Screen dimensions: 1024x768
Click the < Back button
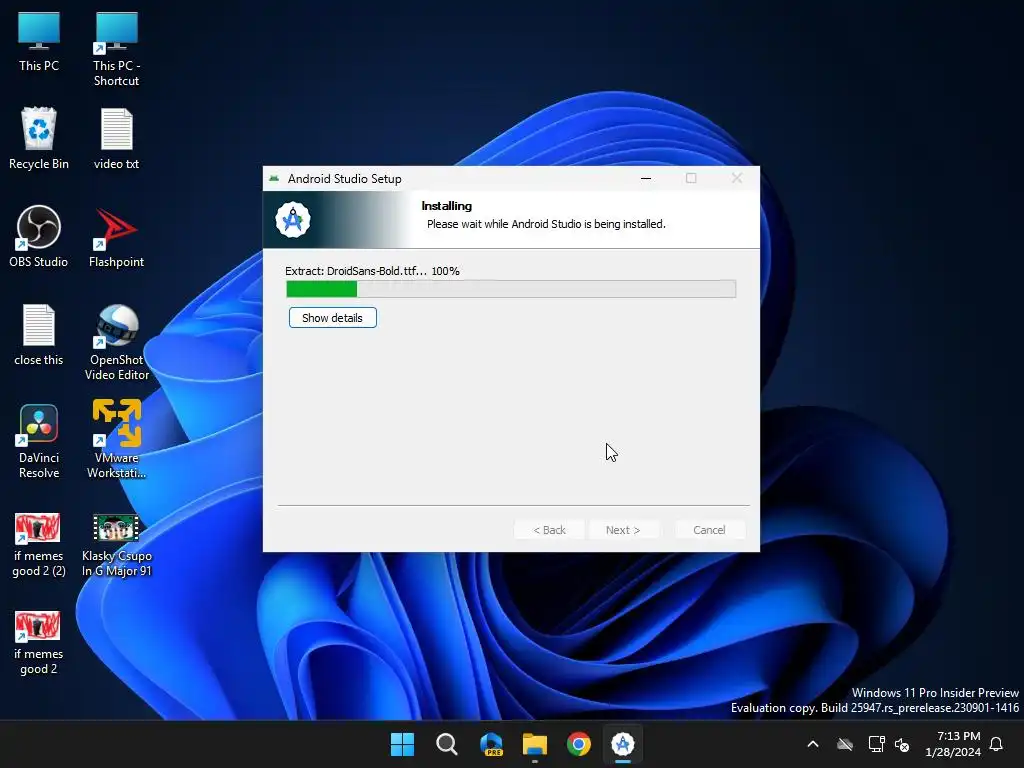pyautogui.click(x=549, y=530)
